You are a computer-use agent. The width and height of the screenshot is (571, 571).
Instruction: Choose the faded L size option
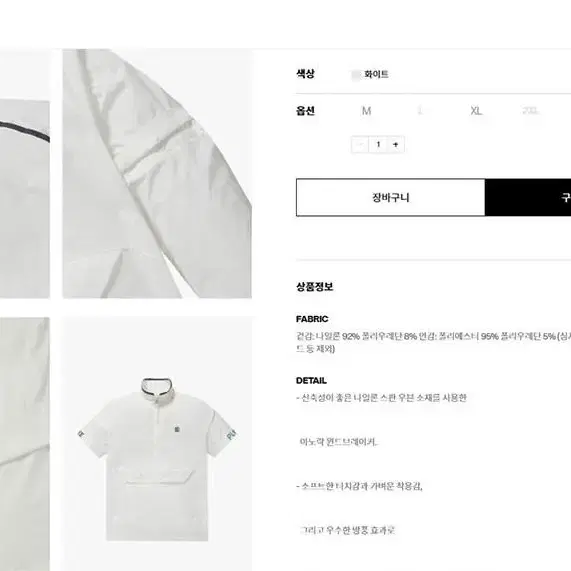pyautogui.click(x=420, y=111)
